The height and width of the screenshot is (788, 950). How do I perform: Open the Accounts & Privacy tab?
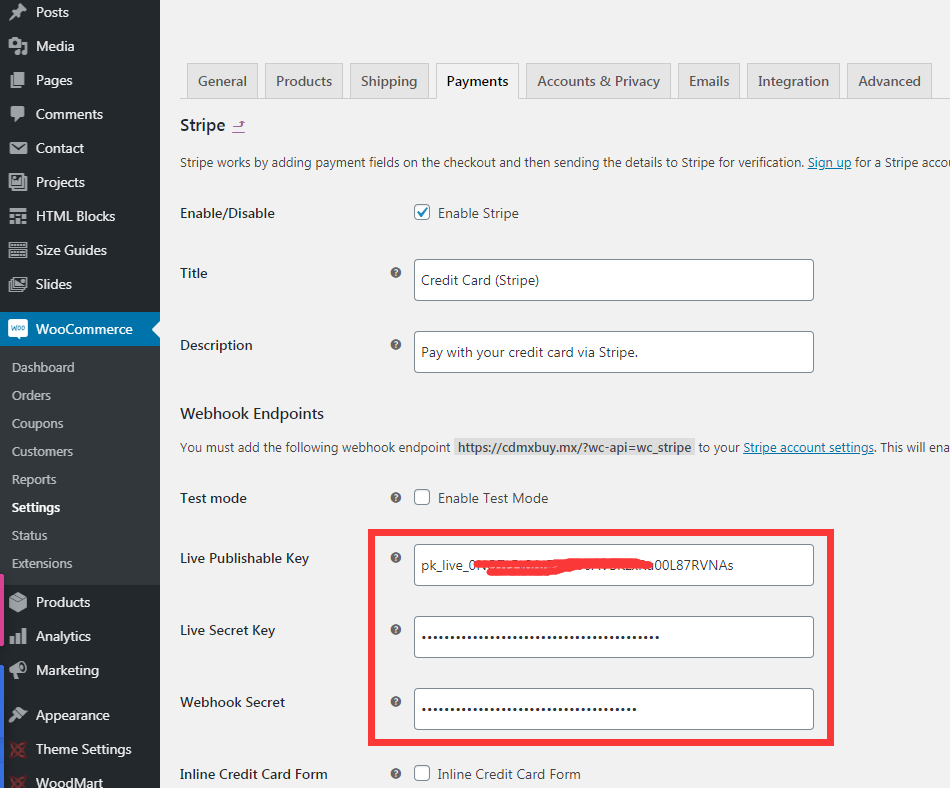[599, 81]
